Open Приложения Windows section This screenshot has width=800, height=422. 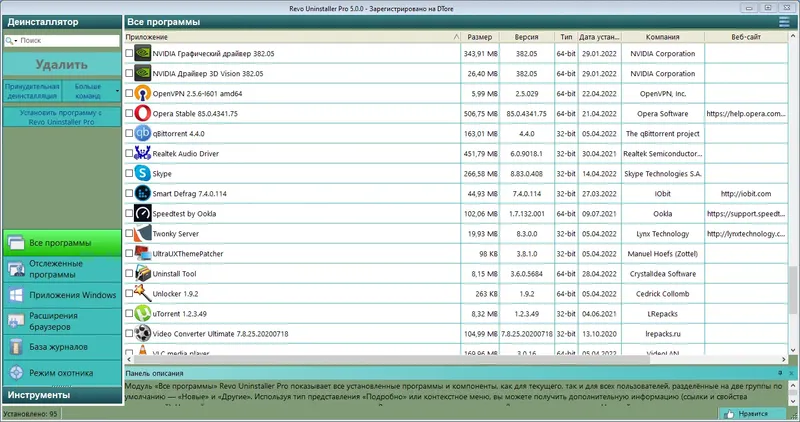pos(62,295)
